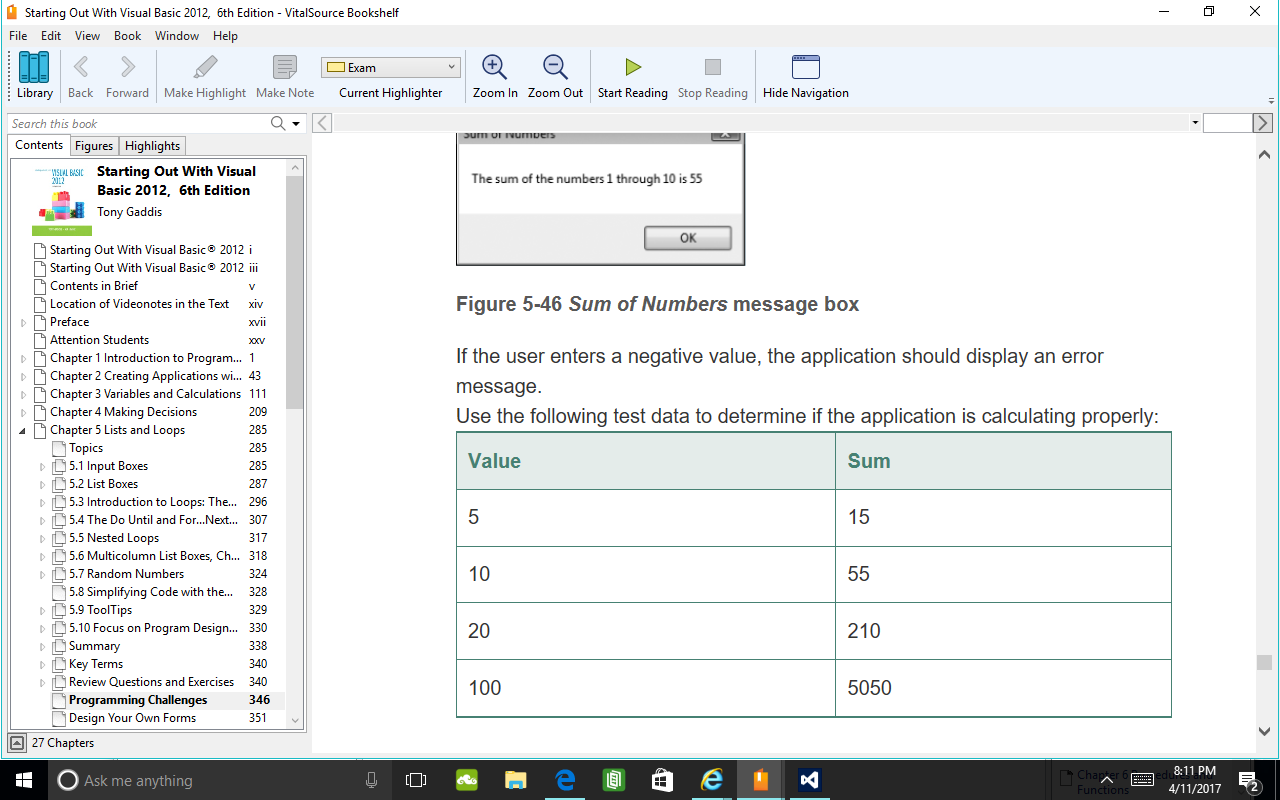Collapse the chapters panel at bottom-left

coord(17,743)
